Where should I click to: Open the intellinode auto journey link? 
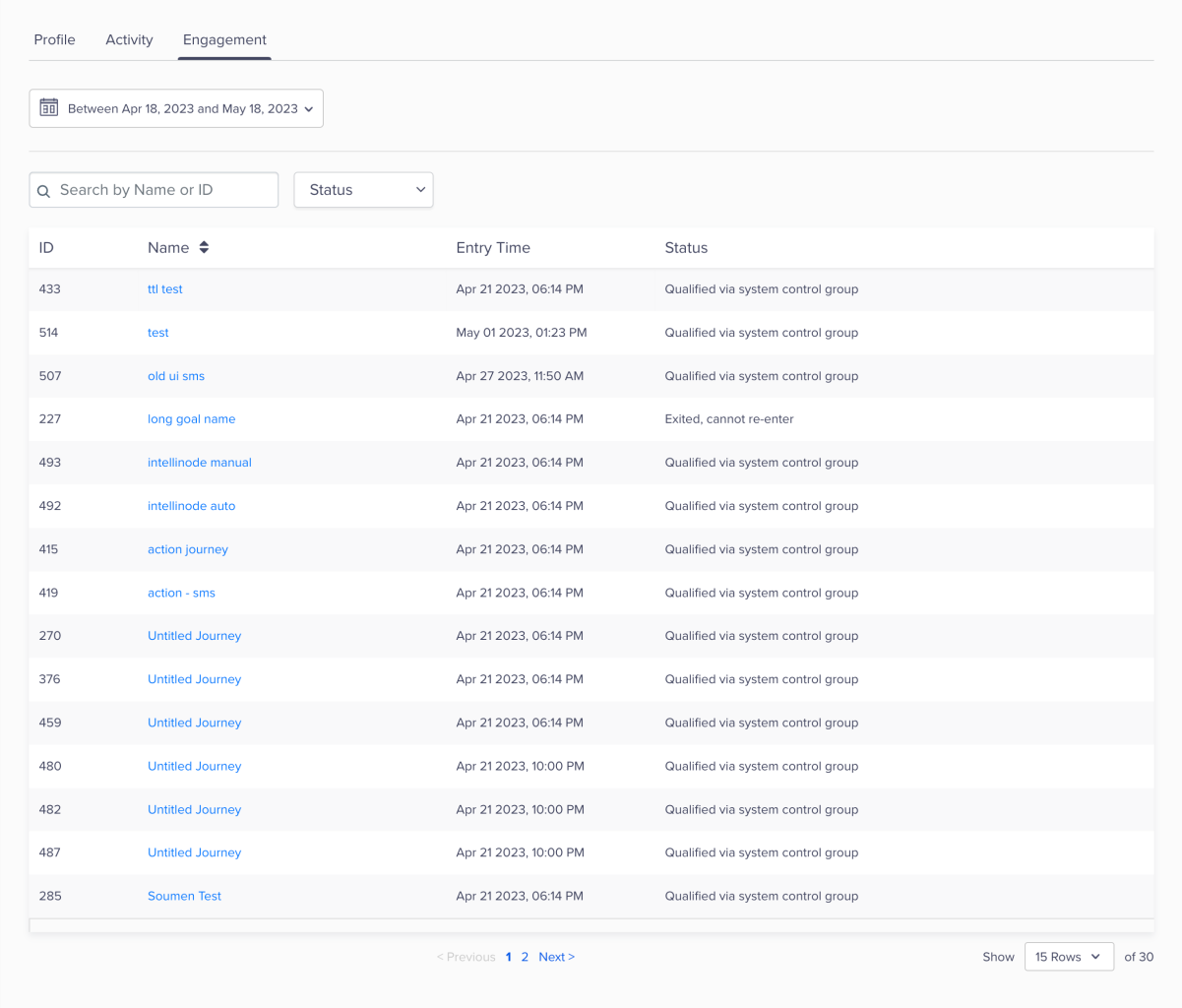(x=191, y=506)
